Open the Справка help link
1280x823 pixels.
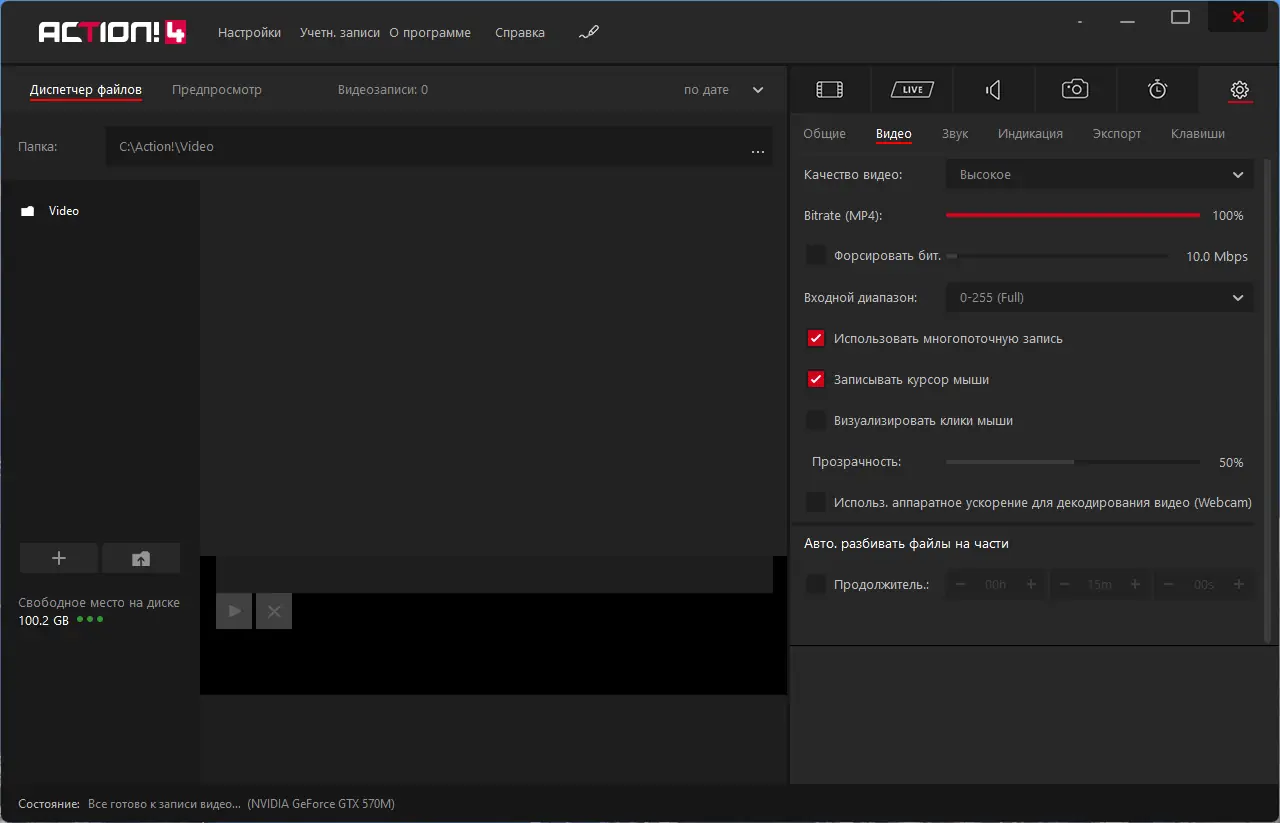point(520,33)
